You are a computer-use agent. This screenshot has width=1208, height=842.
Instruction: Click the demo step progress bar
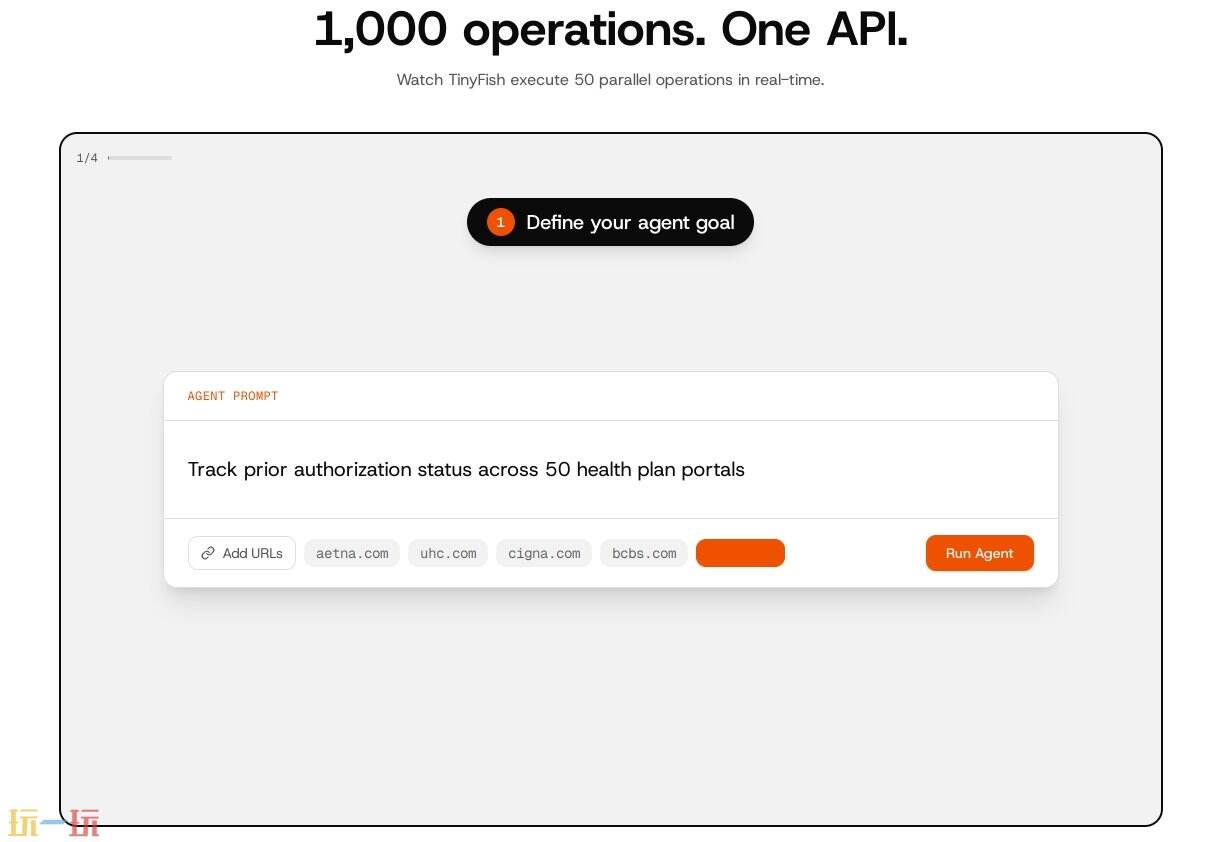(x=140, y=158)
